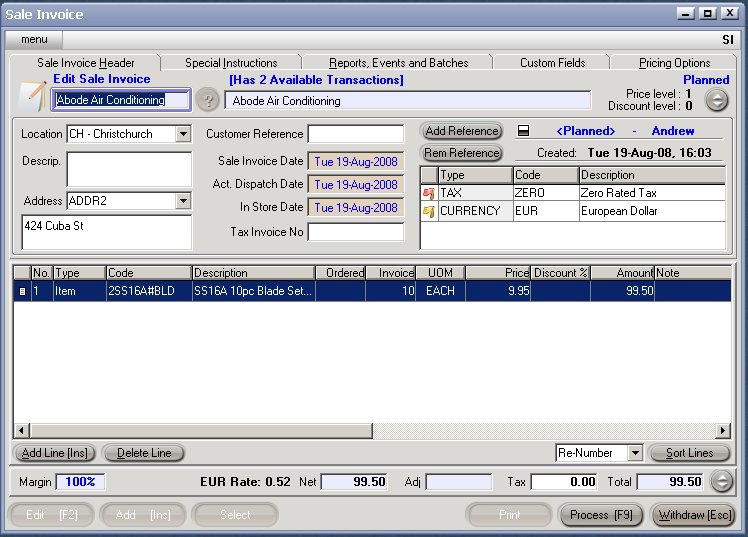The height and width of the screenshot is (537, 748).
Task: Click the Tax Invoice No field
Action: pyautogui.click(x=356, y=232)
